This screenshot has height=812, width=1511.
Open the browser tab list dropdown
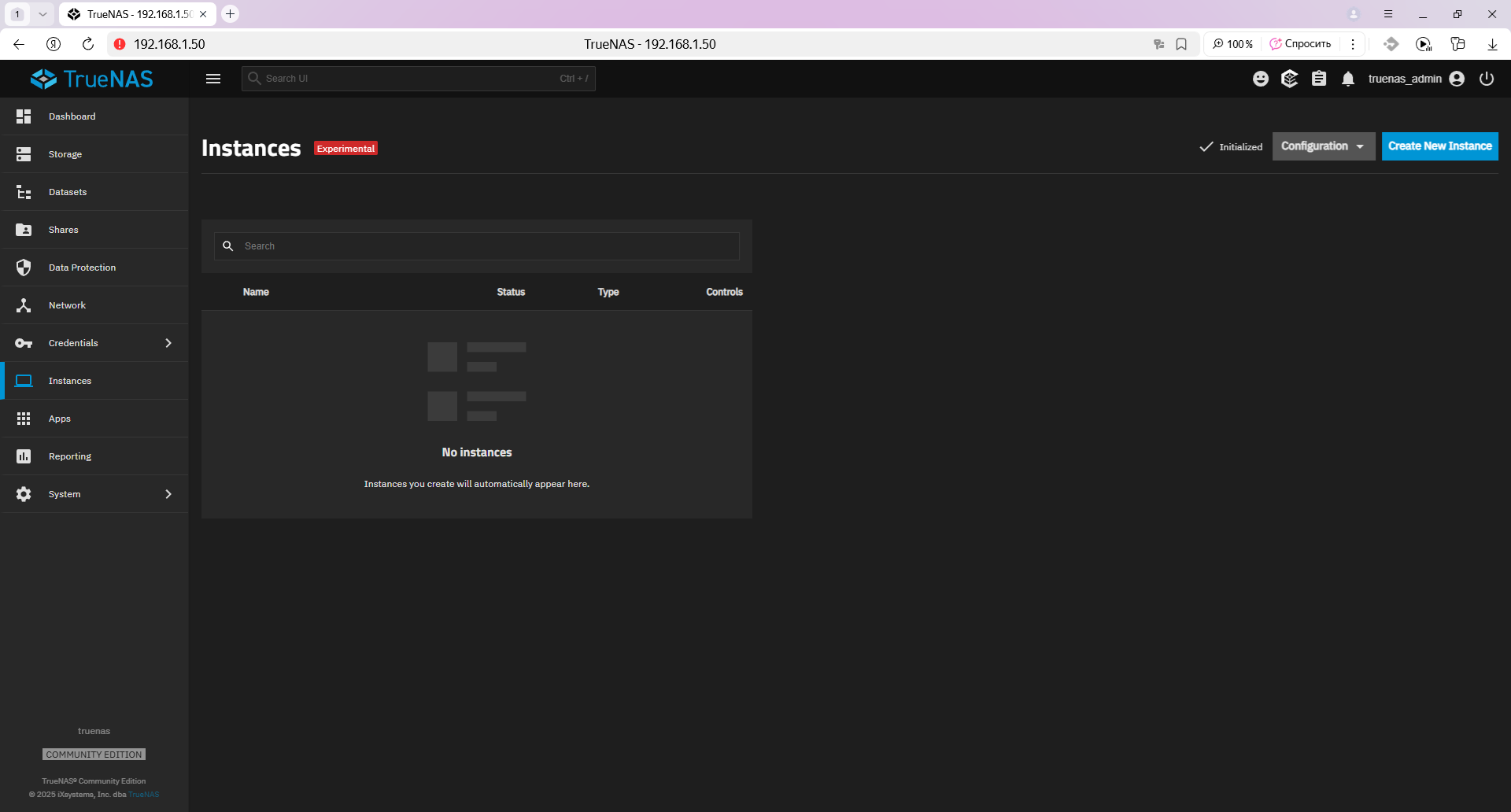42,14
